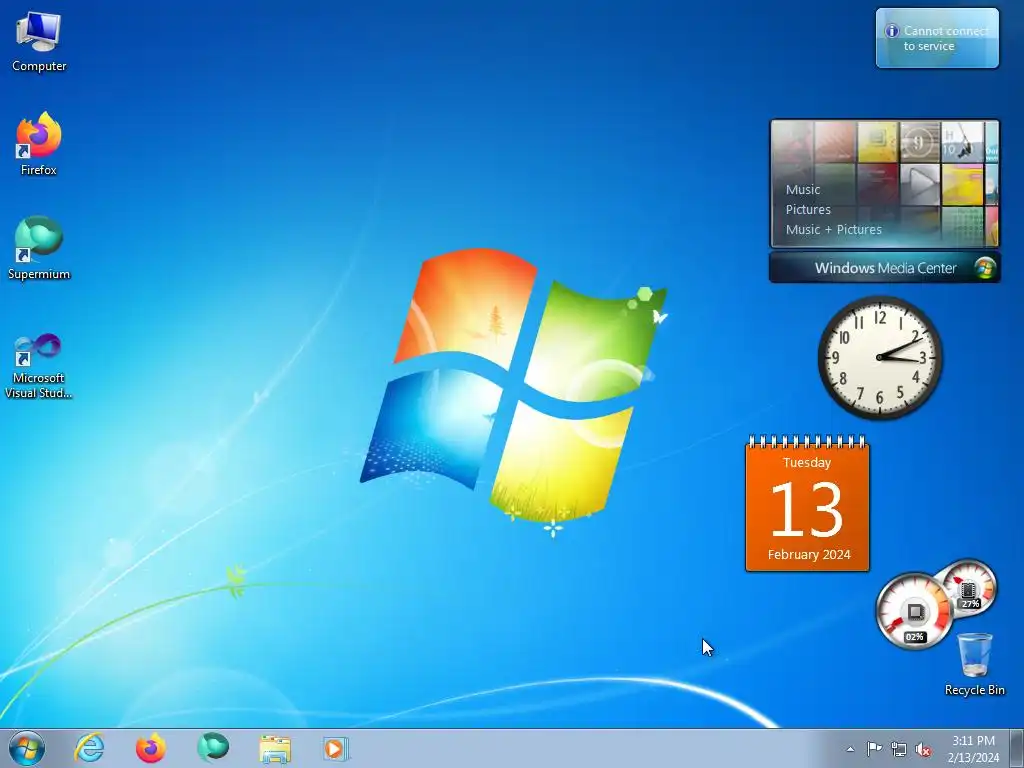Screen dimensions: 1024x768
Task: Click the CPU meter dial showing 02%
Action: pos(914,611)
